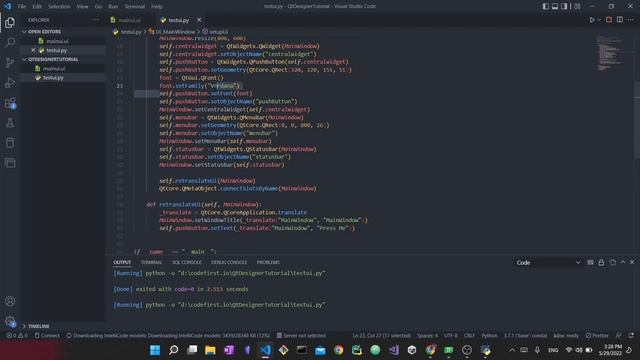
Task: Click Prettier in the status bar
Action: [597, 336]
